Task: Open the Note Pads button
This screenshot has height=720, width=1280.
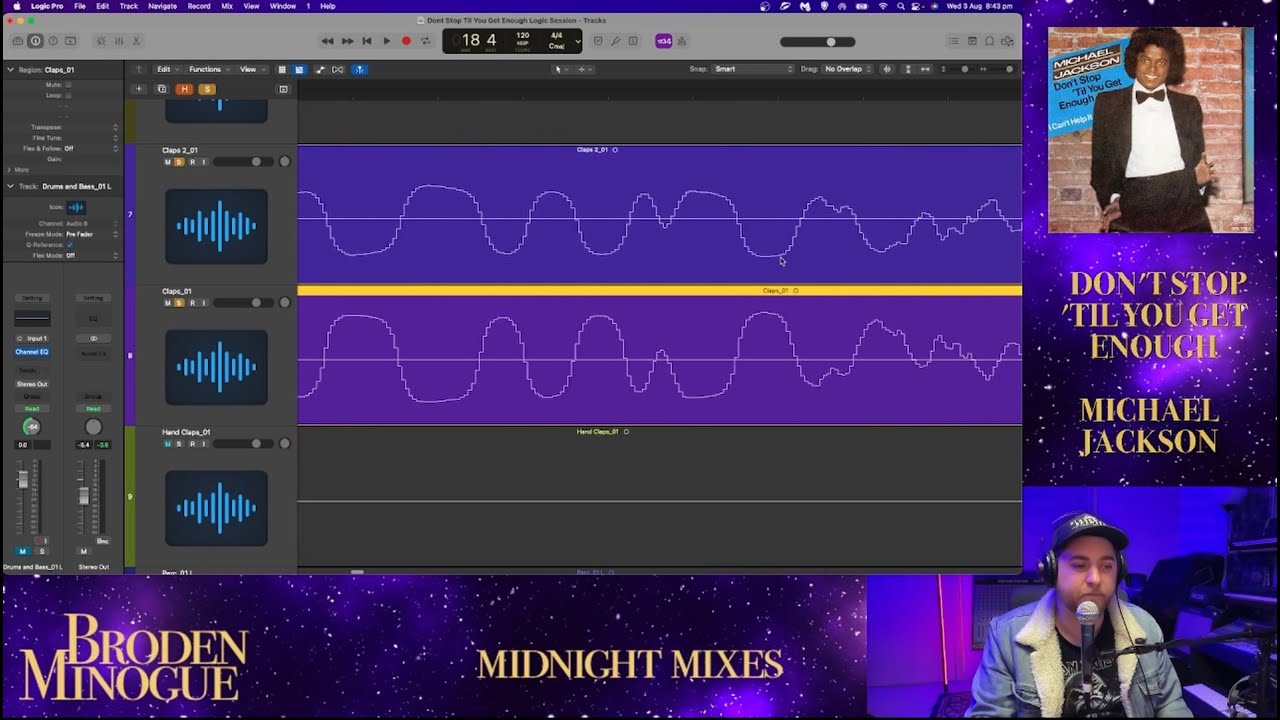Action: pos(972,41)
